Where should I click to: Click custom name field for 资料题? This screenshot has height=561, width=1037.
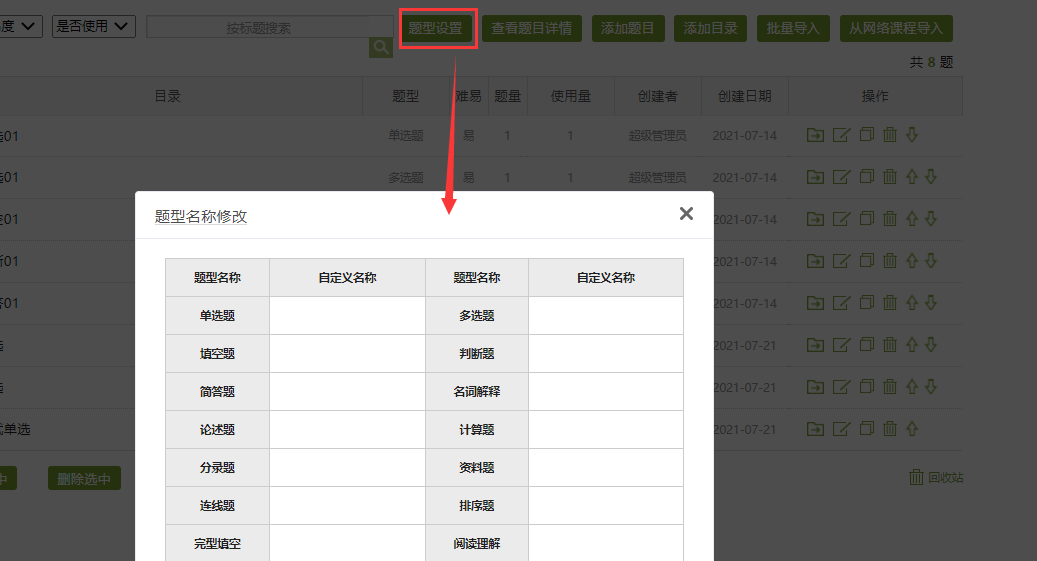coord(606,468)
